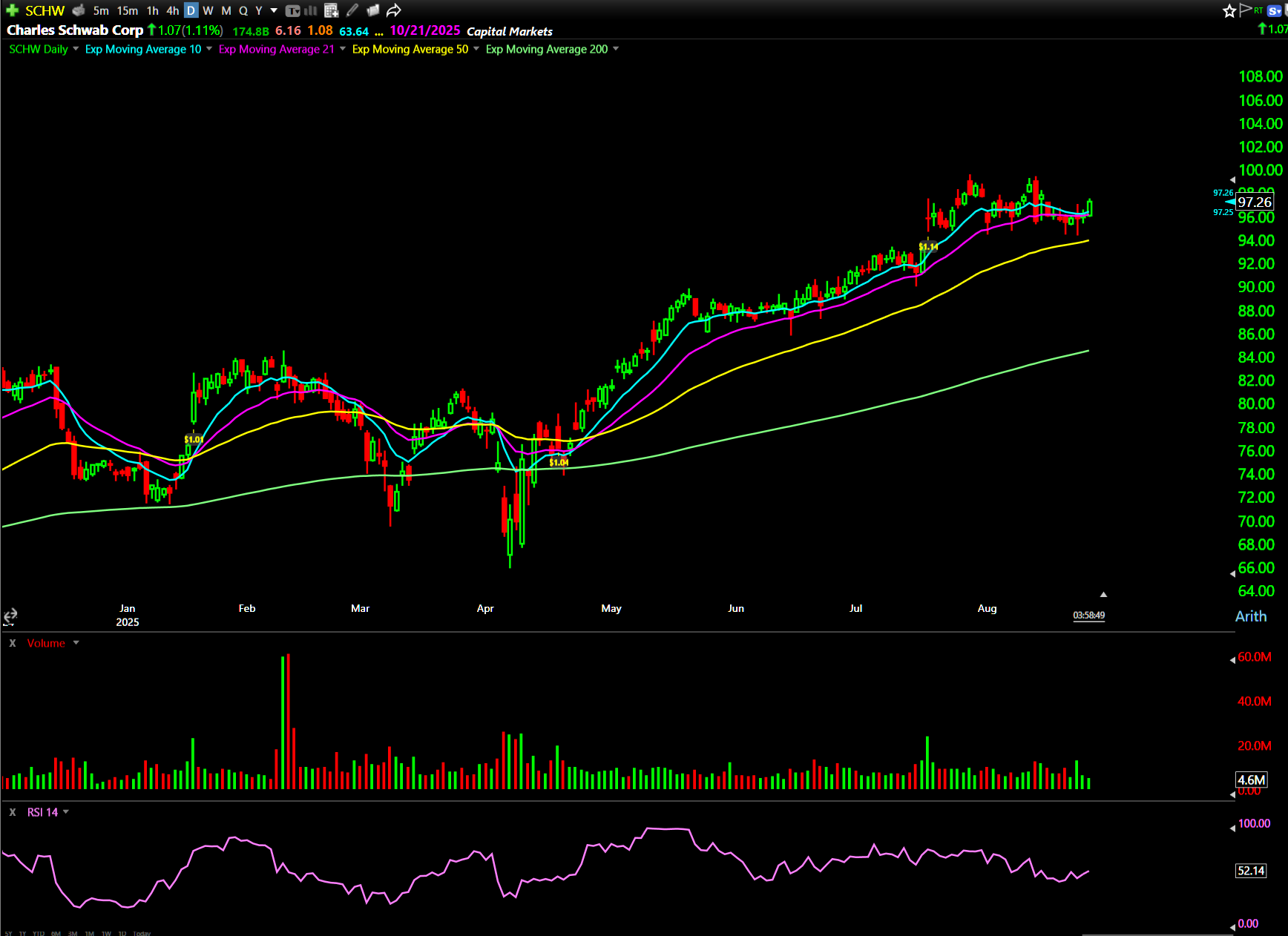Switch to the Weekly (W) timeframe
The image size is (1288, 936).
208,10
